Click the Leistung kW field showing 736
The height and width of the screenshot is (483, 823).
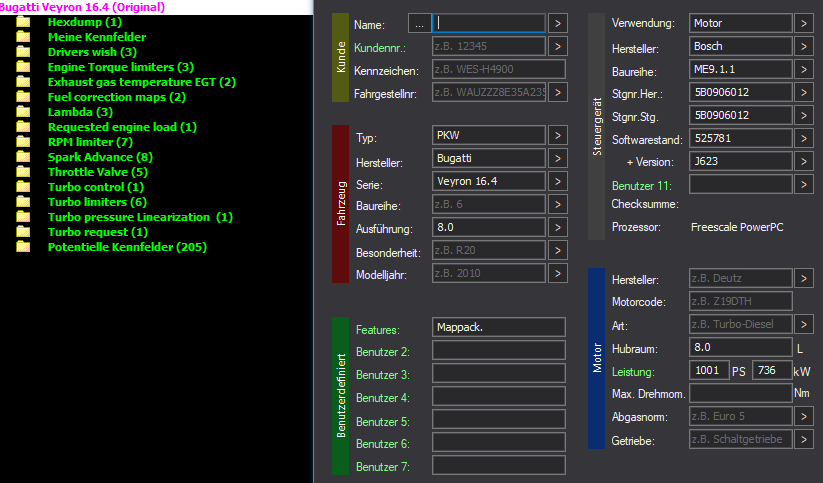[x=772, y=371]
